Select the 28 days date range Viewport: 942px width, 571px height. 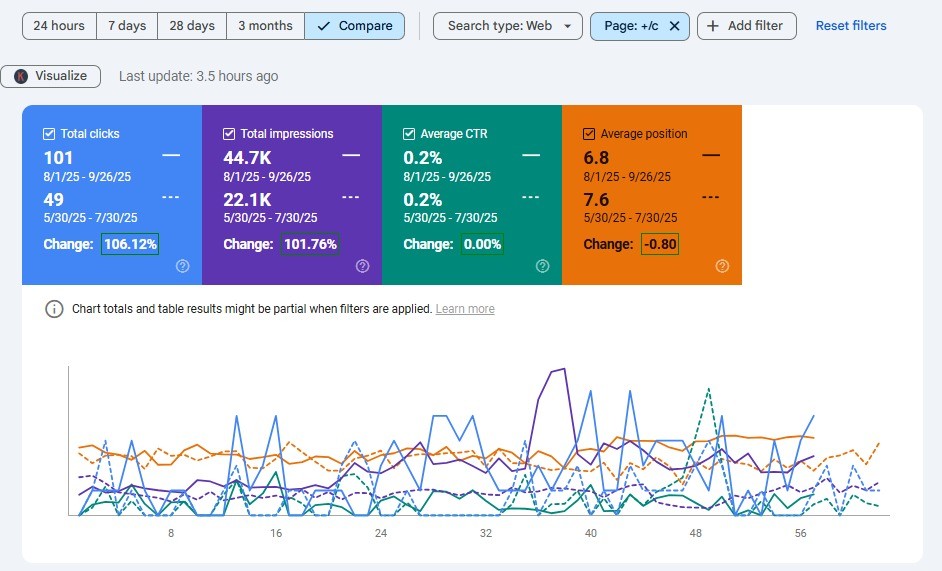192,26
